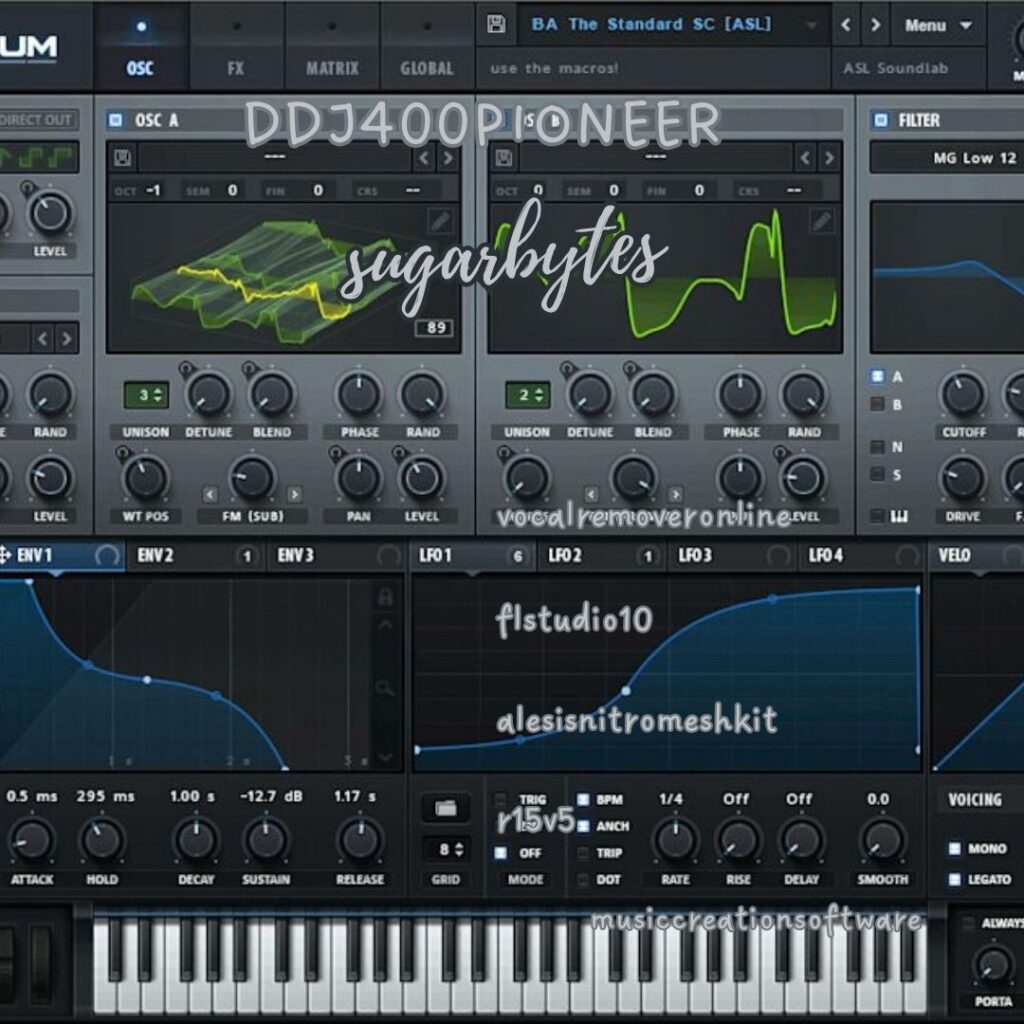The width and height of the screenshot is (1024, 1024).
Task: Toggle filter routing N checkbox
Action: pyautogui.click(x=878, y=447)
